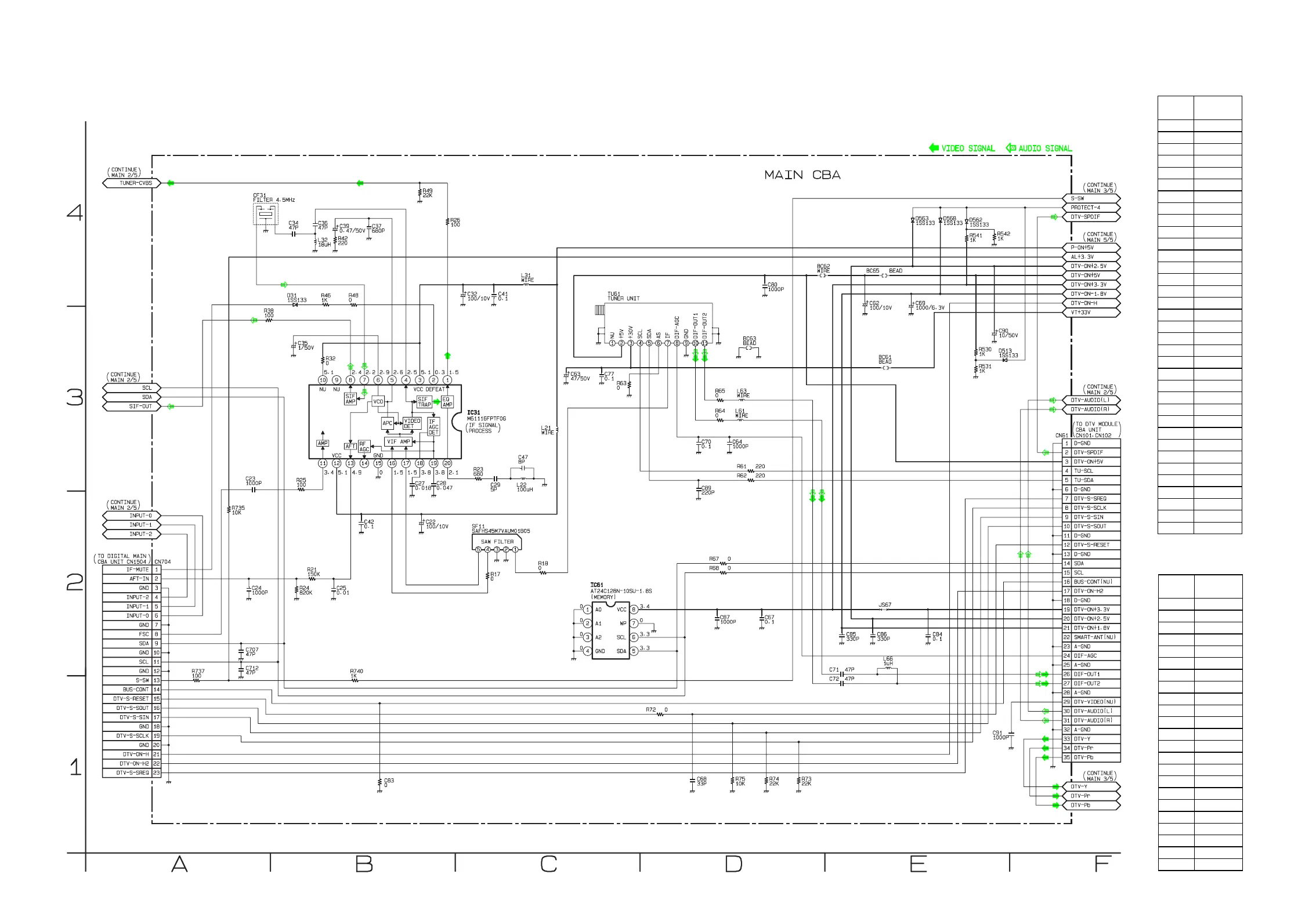Click the BC65 BEAD label
Image resolution: width=1316 pixels, height=921 pixels.
click(884, 271)
